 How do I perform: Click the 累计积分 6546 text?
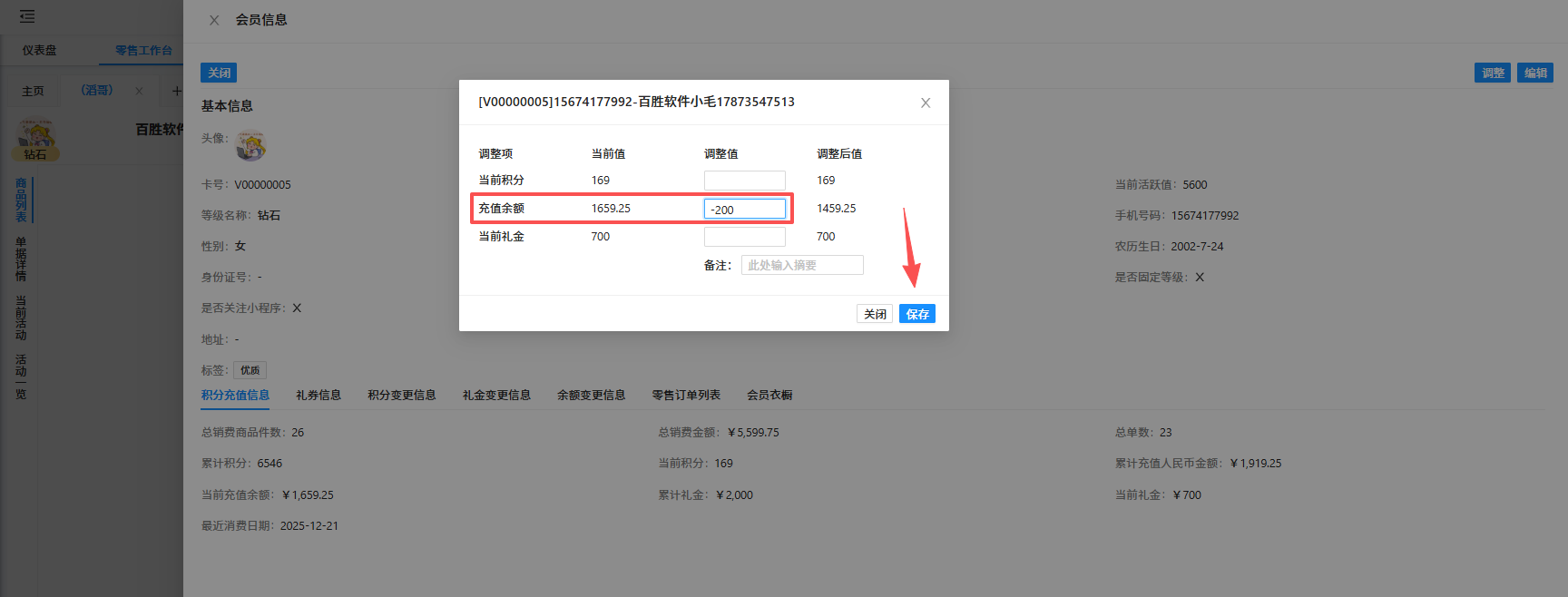click(x=241, y=464)
